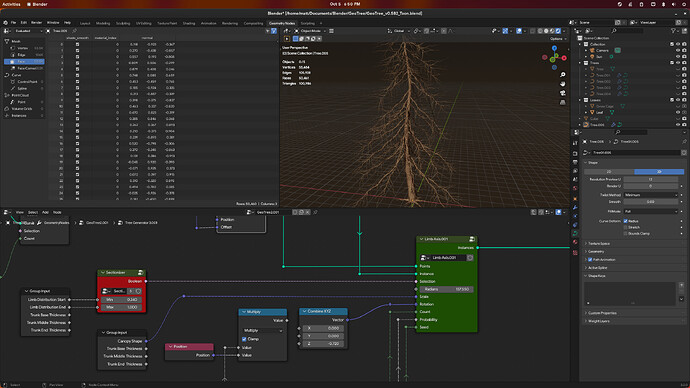Select the 2D shape button
Image resolution: width=690 pixels, height=388 pixels.
coord(609,172)
